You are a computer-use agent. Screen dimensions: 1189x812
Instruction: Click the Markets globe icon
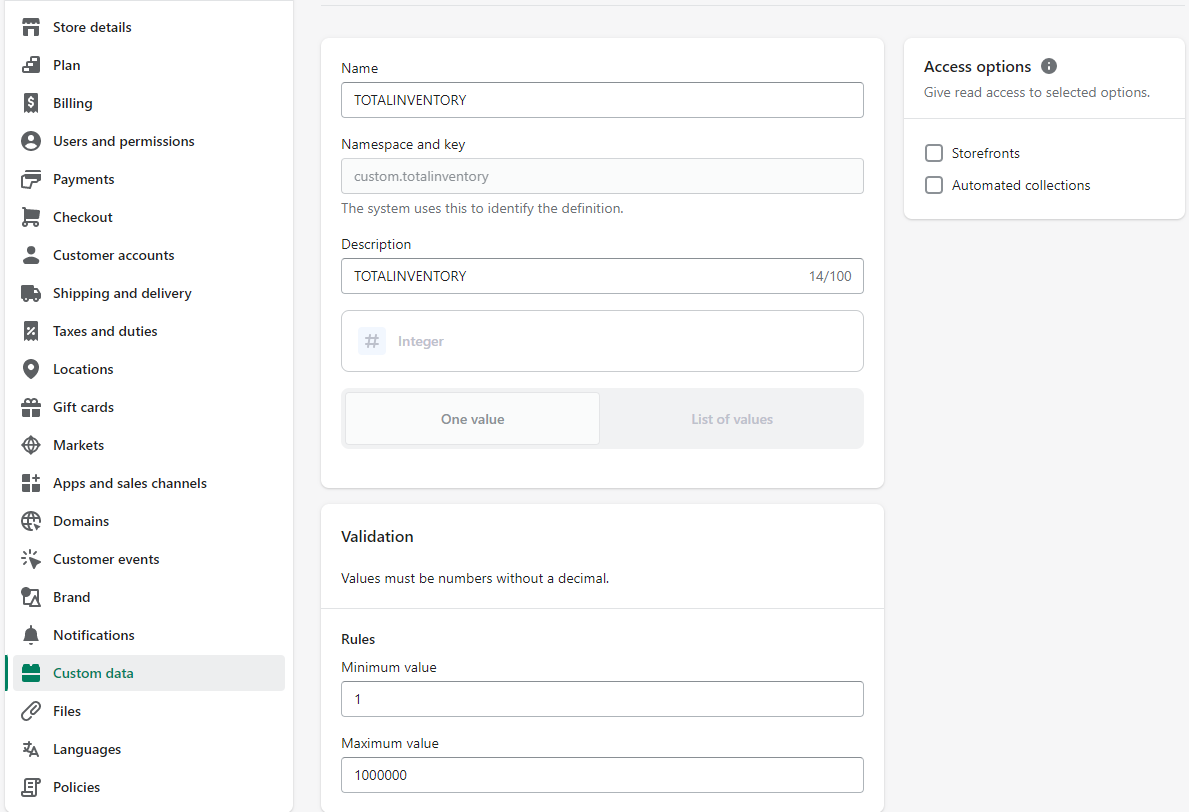pyautogui.click(x=31, y=445)
